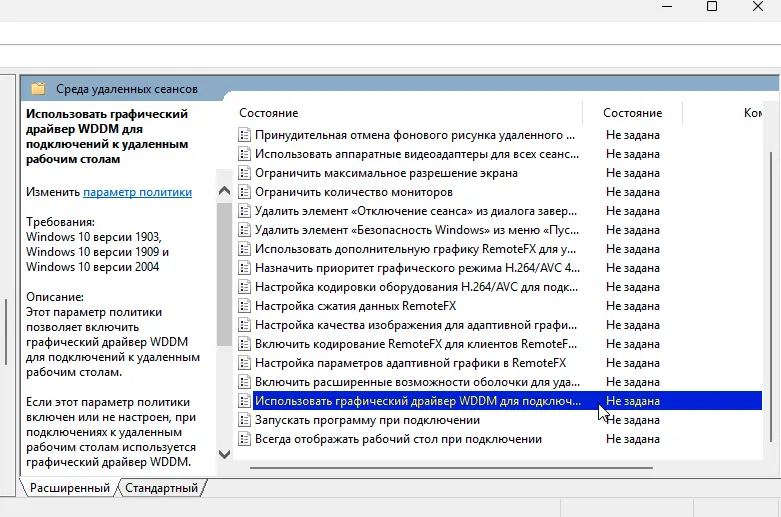Screen dimensions: 781x517
Task: Click Не задана status of Всегда отображать рабочий стол
Action: coord(633,439)
